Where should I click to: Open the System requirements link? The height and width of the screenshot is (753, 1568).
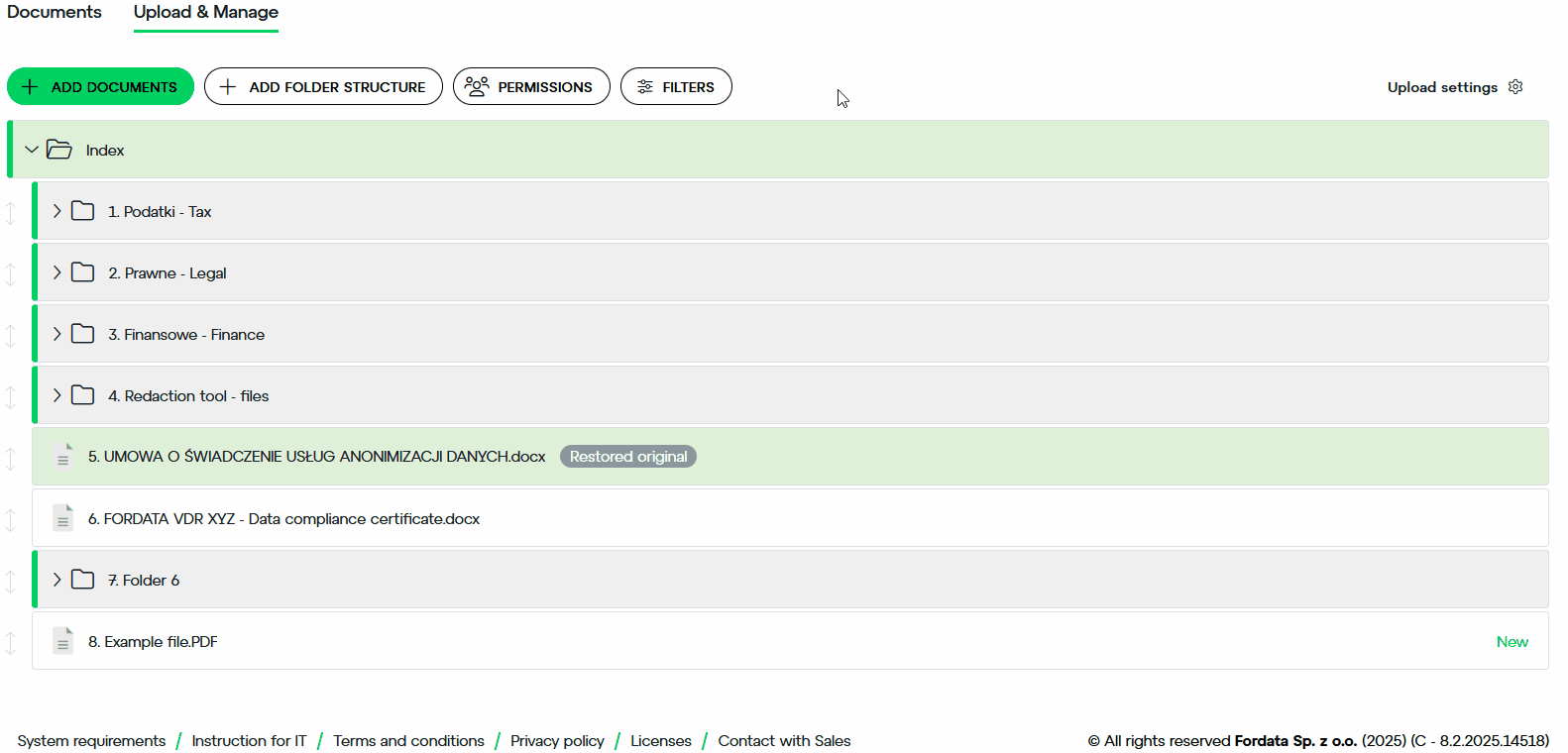click(x=91, y=741)
